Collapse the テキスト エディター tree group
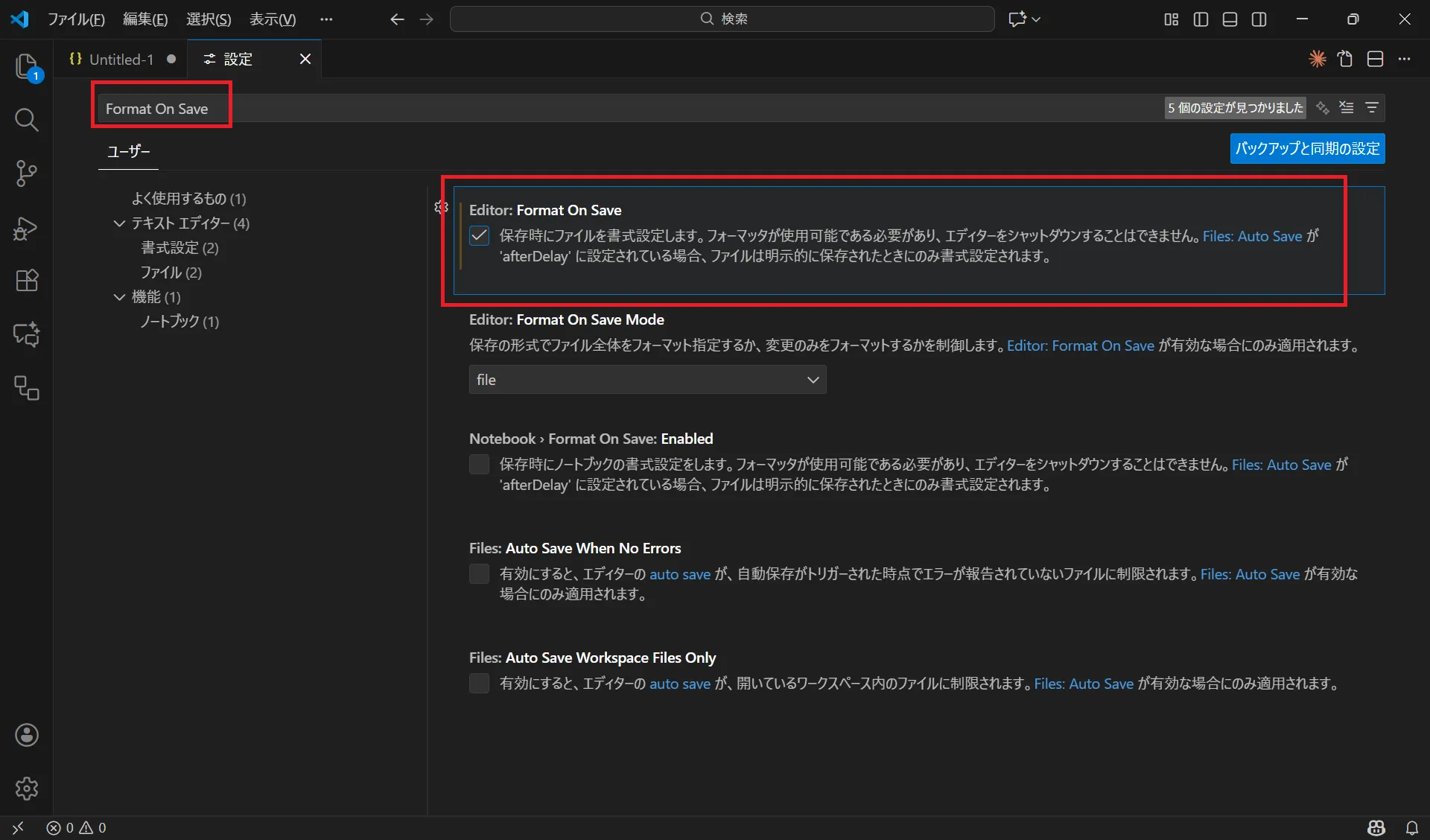The height and width of the screenshot is (840, 1430). (x=119, y=223)
